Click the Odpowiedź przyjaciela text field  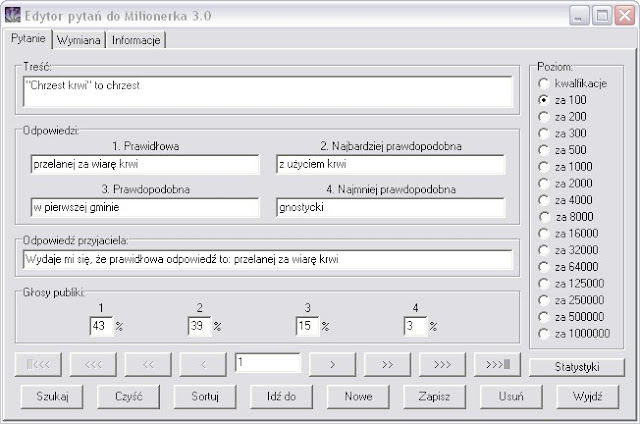tap(268, 259)
